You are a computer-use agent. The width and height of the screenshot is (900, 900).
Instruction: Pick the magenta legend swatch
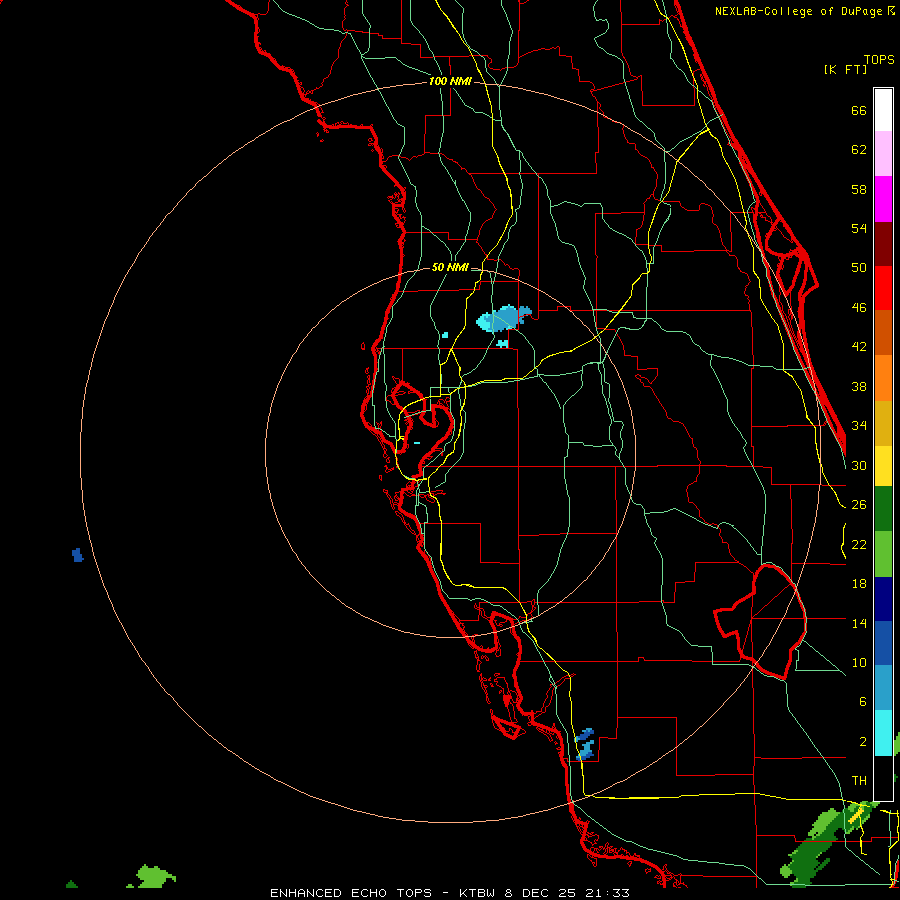point(883,199)
